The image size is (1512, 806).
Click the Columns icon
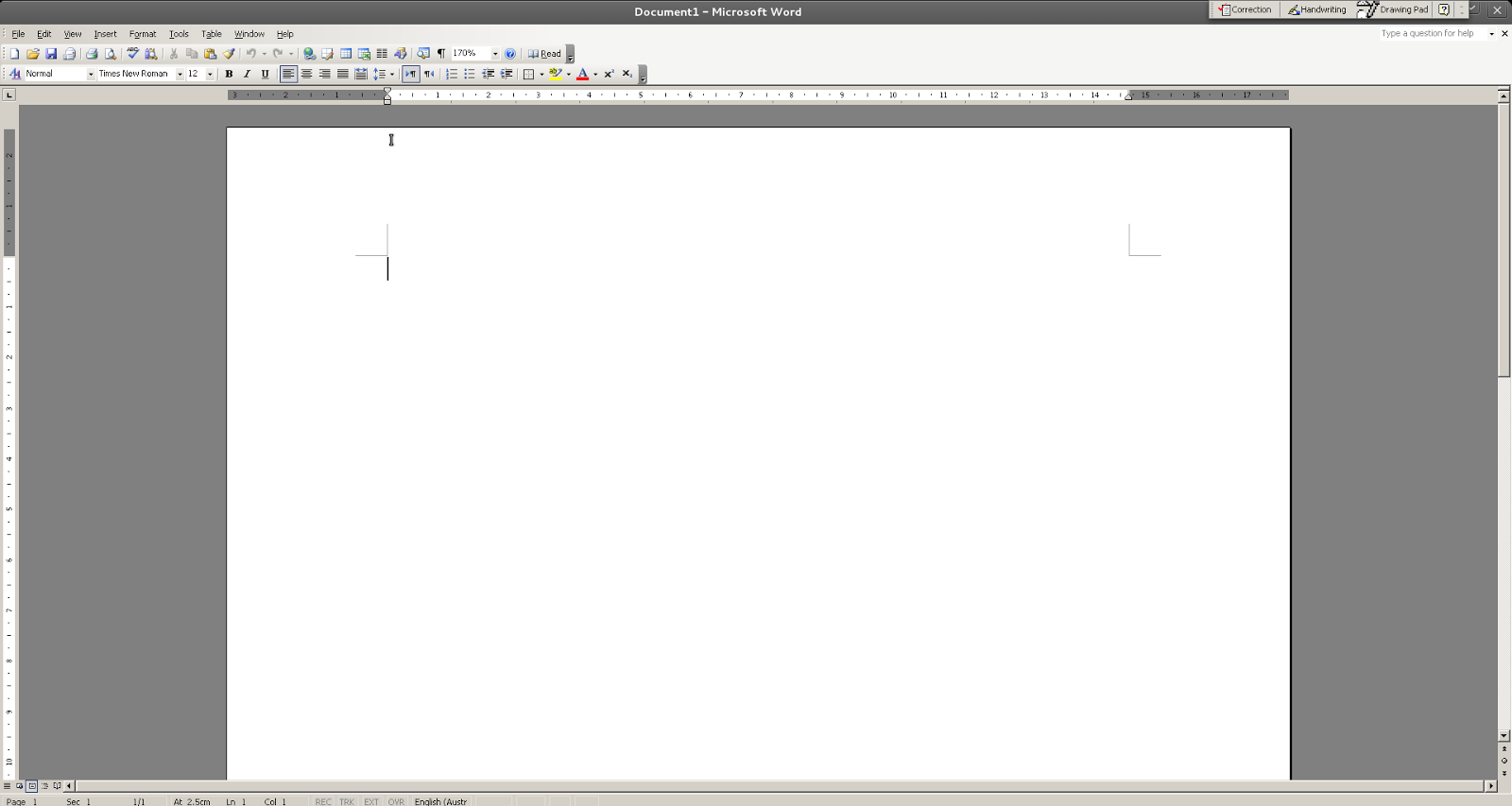382,54
